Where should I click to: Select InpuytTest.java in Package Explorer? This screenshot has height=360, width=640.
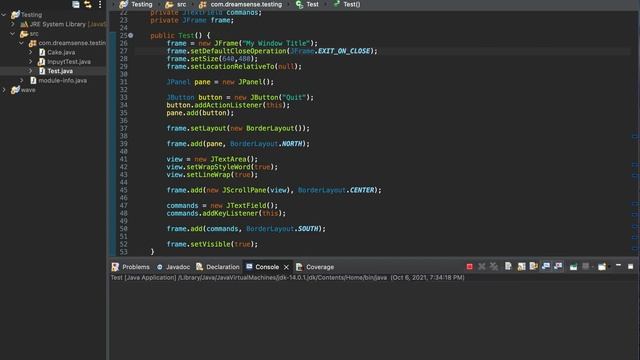coord(69,62)
